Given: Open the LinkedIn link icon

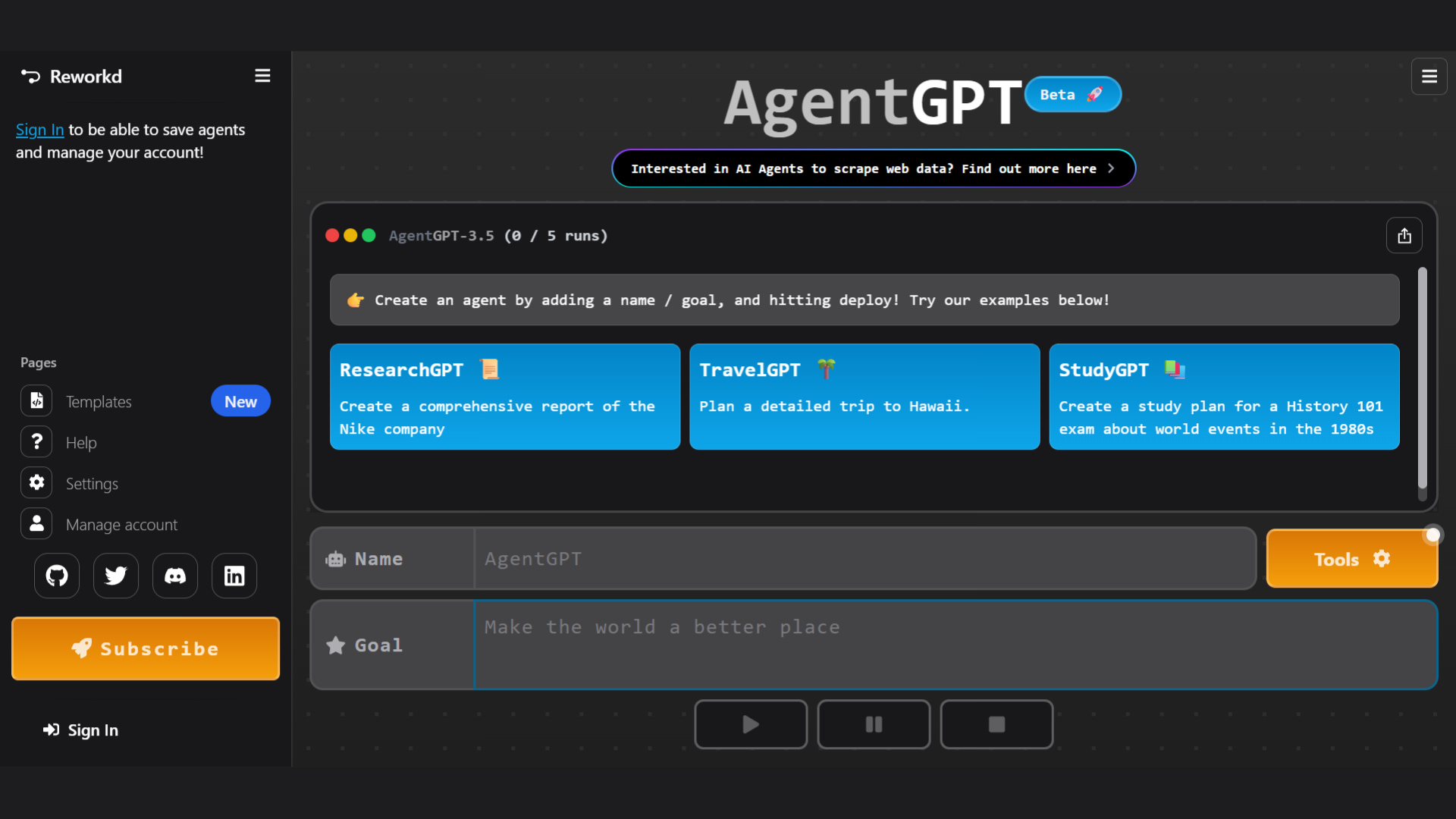Looking at the screenshot, I should tap(234, 576).
